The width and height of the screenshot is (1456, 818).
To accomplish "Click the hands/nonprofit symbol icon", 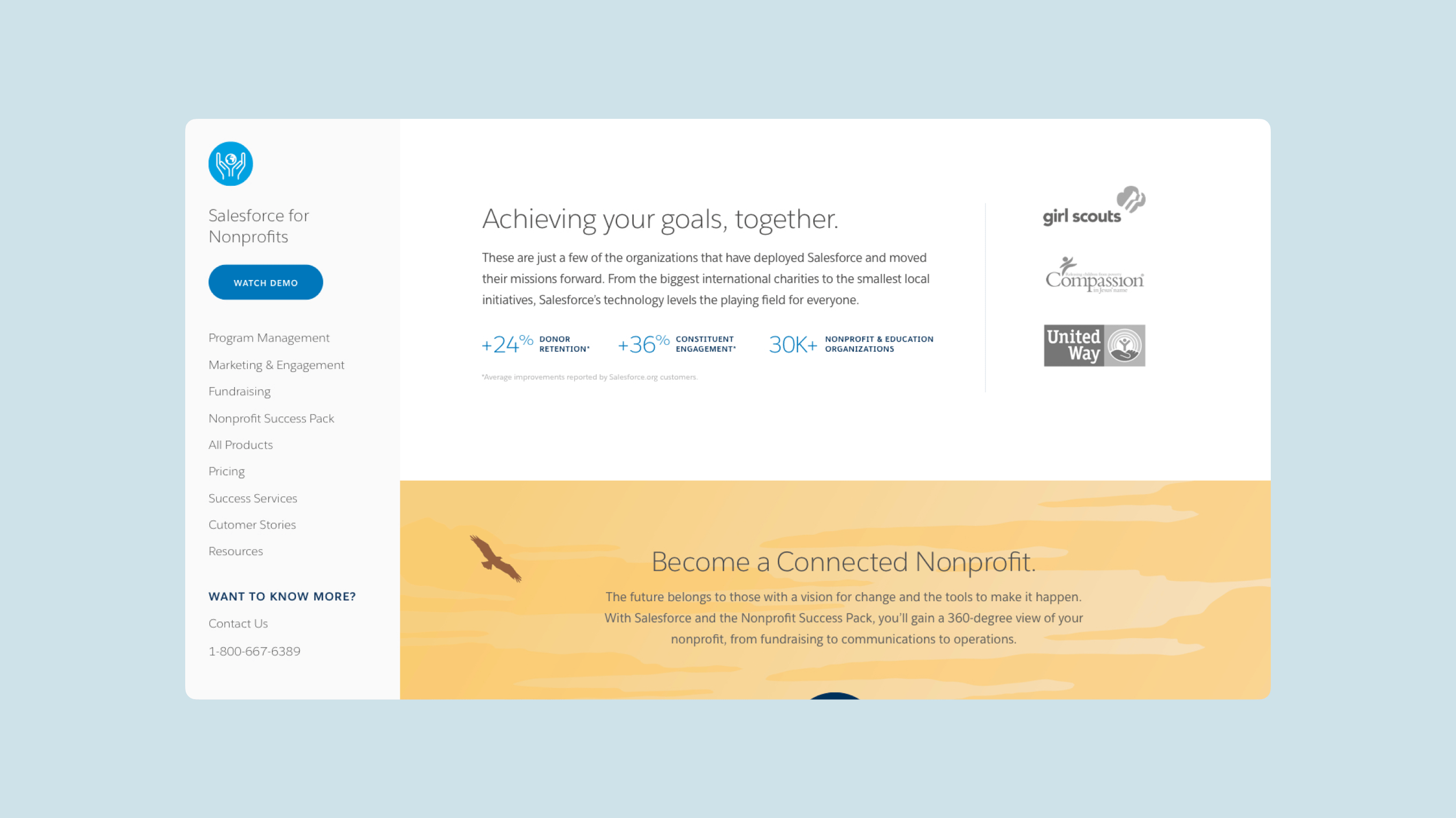I will [x=230, y=163].
